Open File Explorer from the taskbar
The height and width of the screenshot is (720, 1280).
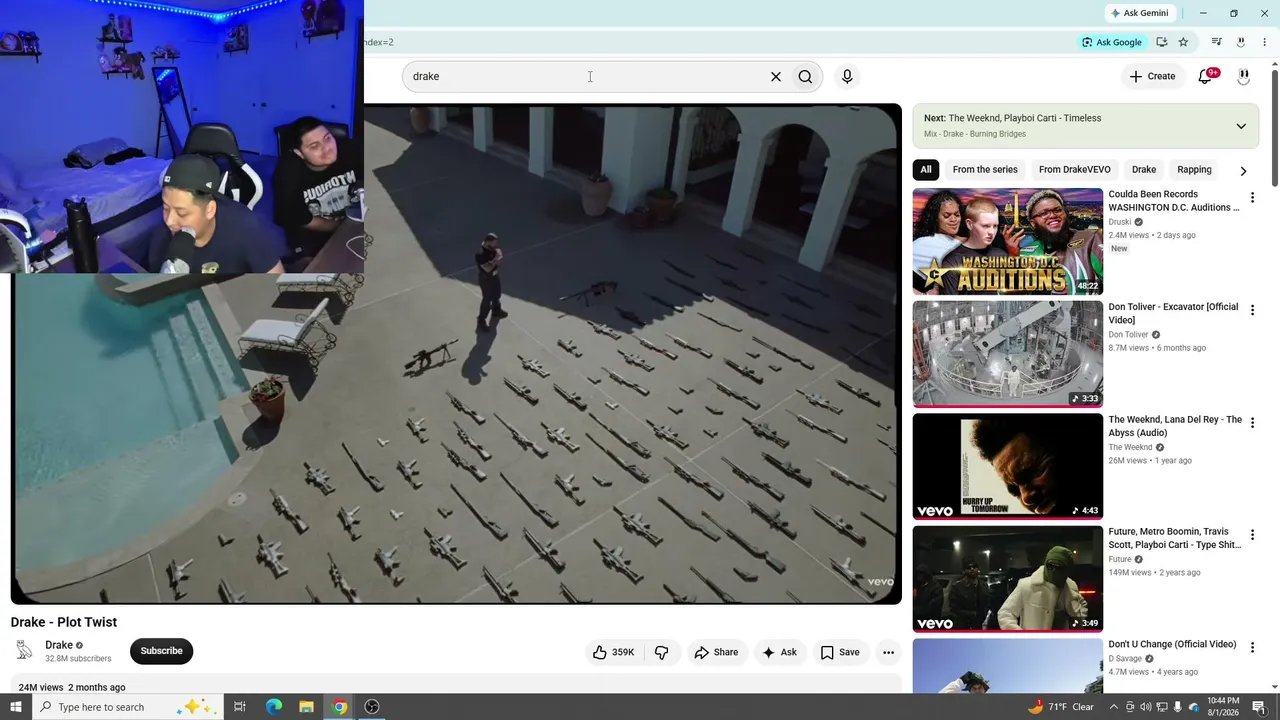point(306,707)
